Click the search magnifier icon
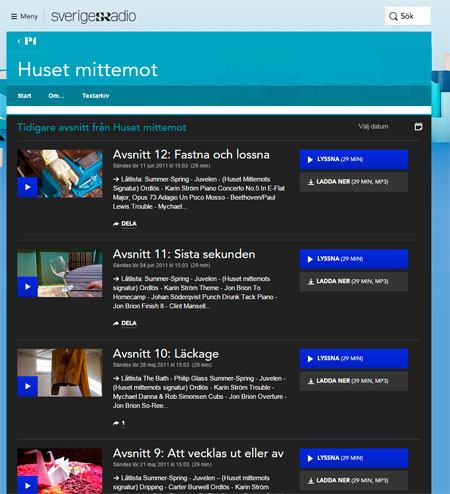The image size is (450, 494). click(393, 16)
